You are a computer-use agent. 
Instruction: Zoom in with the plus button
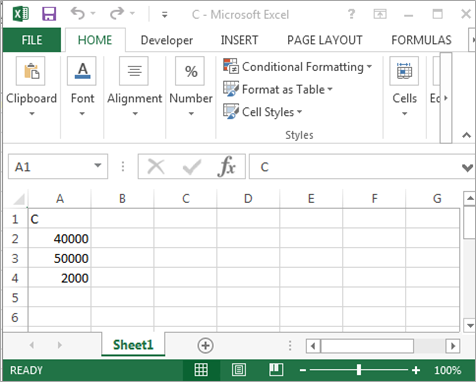[x=416, y=370]
